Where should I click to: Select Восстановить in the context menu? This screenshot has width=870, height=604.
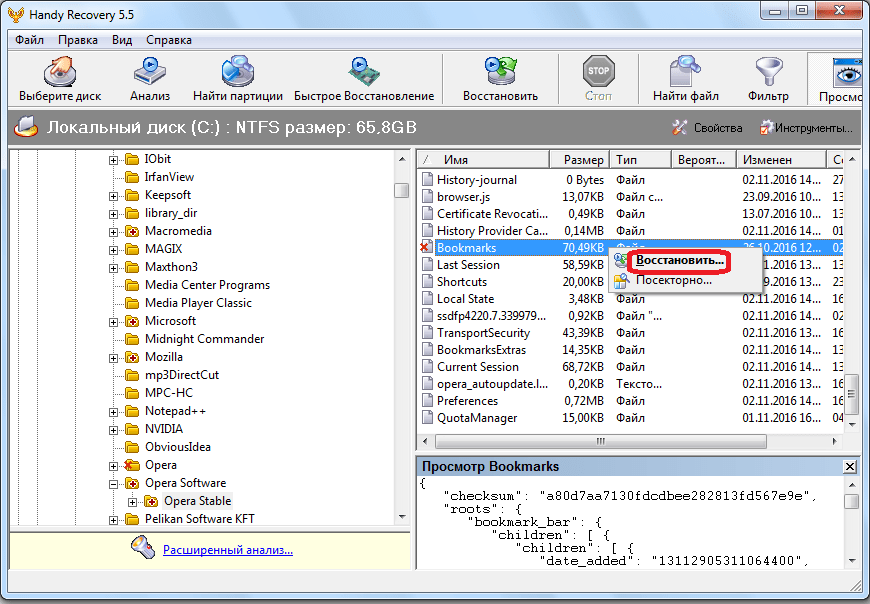[x=679, y=260]
